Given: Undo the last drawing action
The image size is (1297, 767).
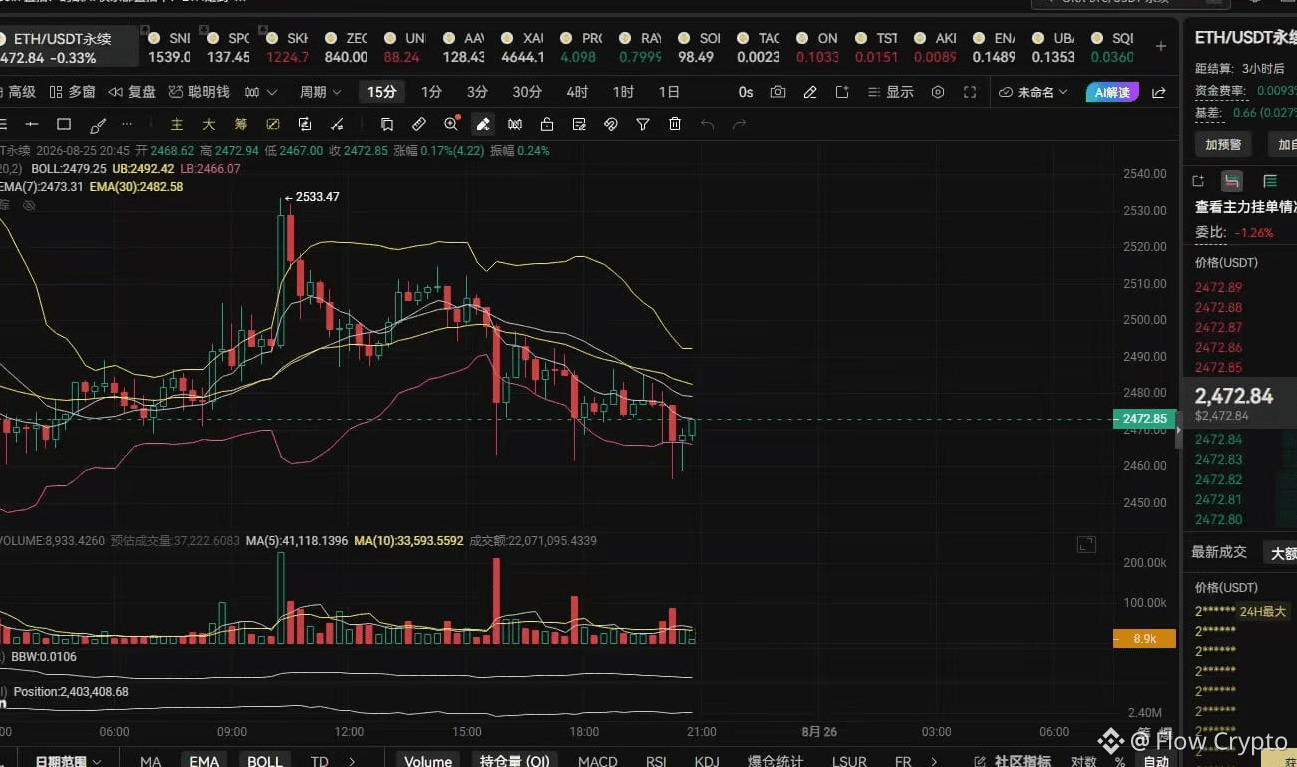Looking at the screenshot, I should click(x=708, y=125).
